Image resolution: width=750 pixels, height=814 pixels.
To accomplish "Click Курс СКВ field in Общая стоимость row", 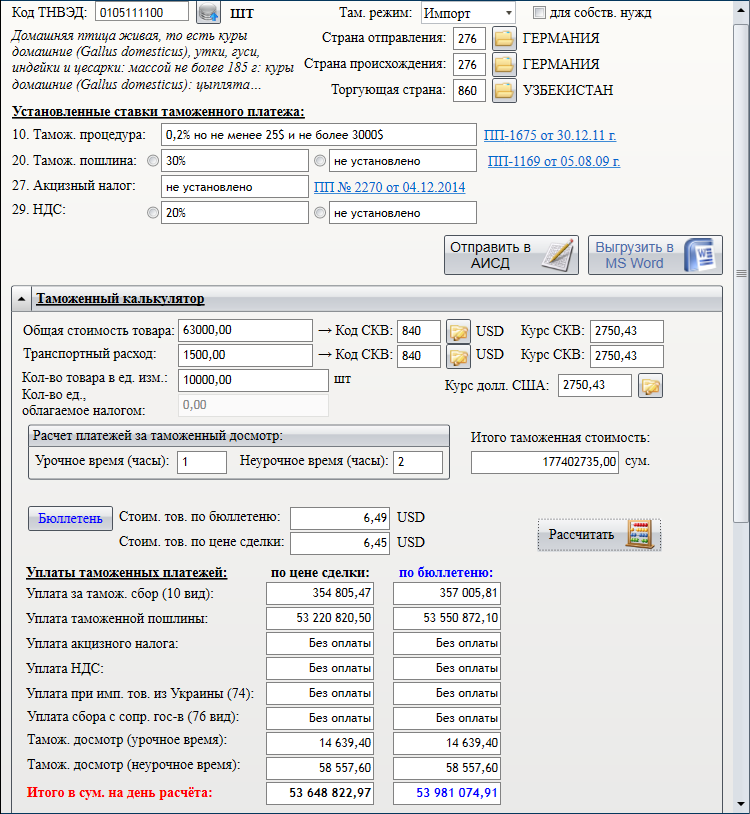I will [x=626, y=331].
